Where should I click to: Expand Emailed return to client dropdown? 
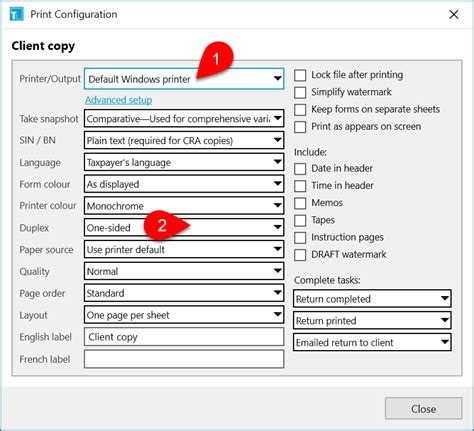click(372, 342)
